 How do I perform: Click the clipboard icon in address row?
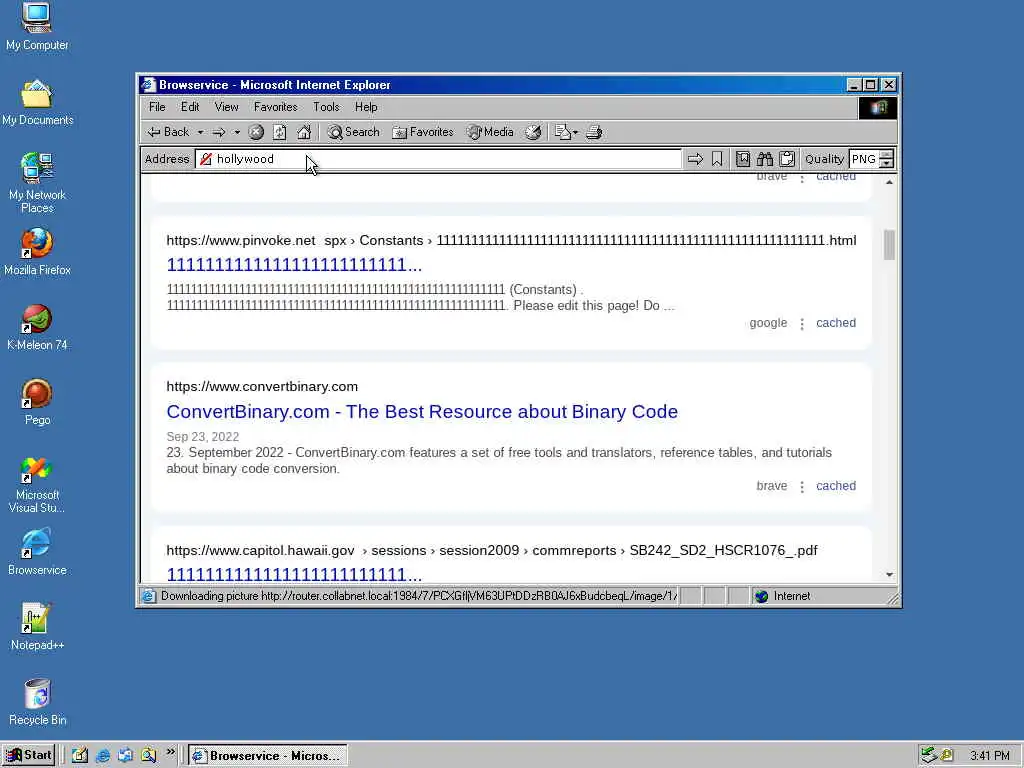tap(787, 159)
